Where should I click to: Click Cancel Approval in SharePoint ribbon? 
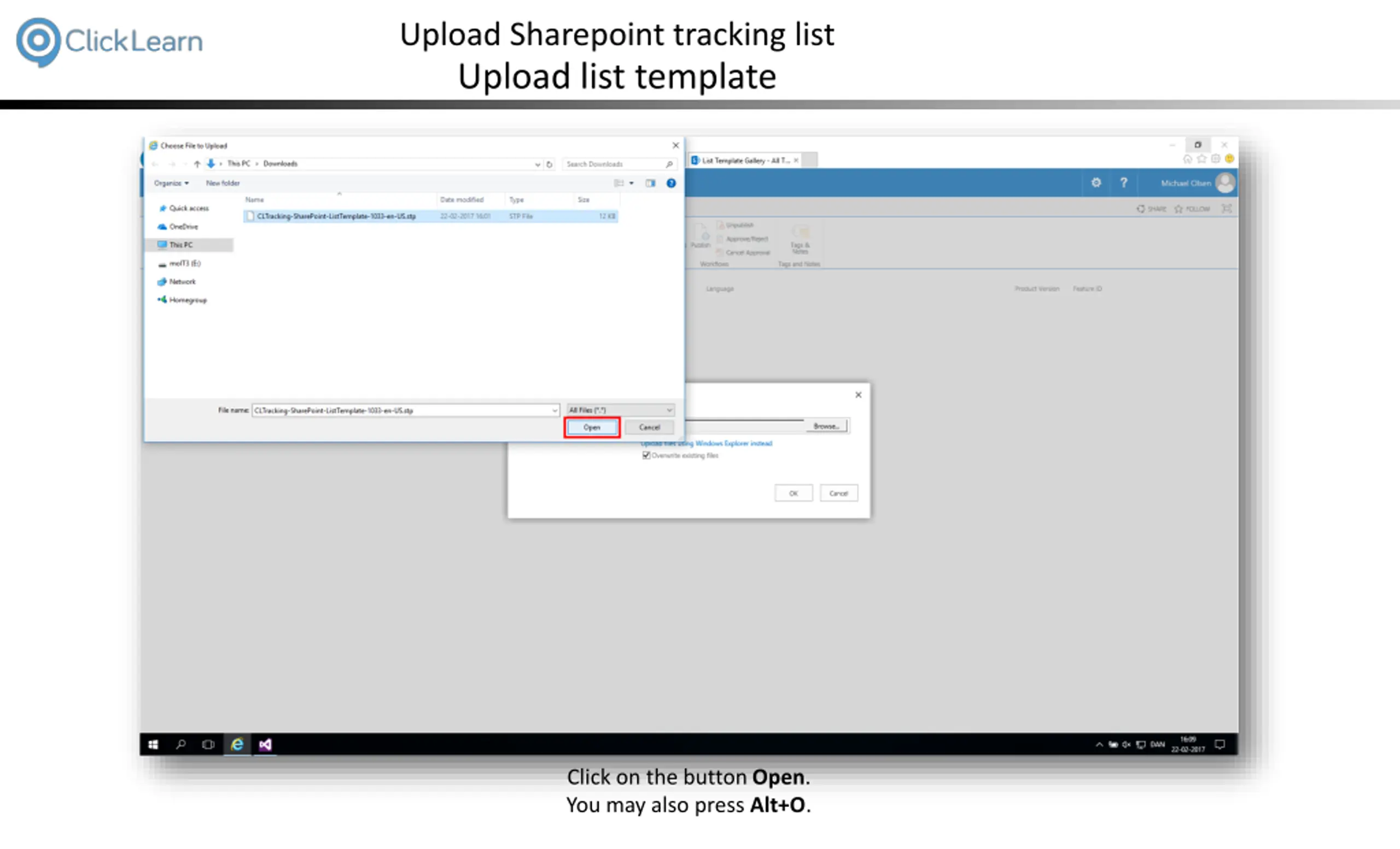743,253
